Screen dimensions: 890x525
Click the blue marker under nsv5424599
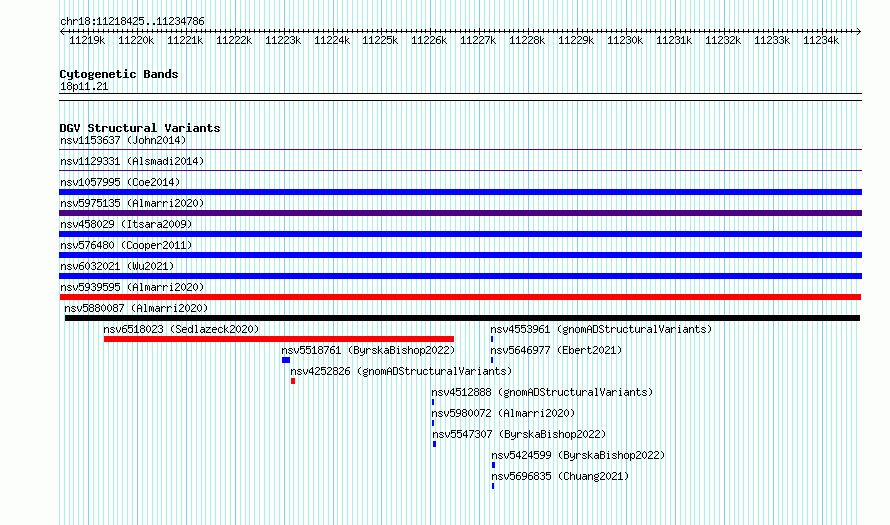pyautogui.click(x=493, y=465)
